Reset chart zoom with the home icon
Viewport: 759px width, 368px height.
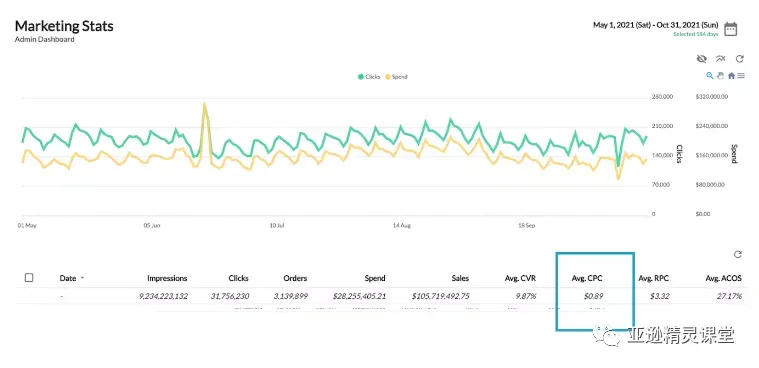[731, 76]
